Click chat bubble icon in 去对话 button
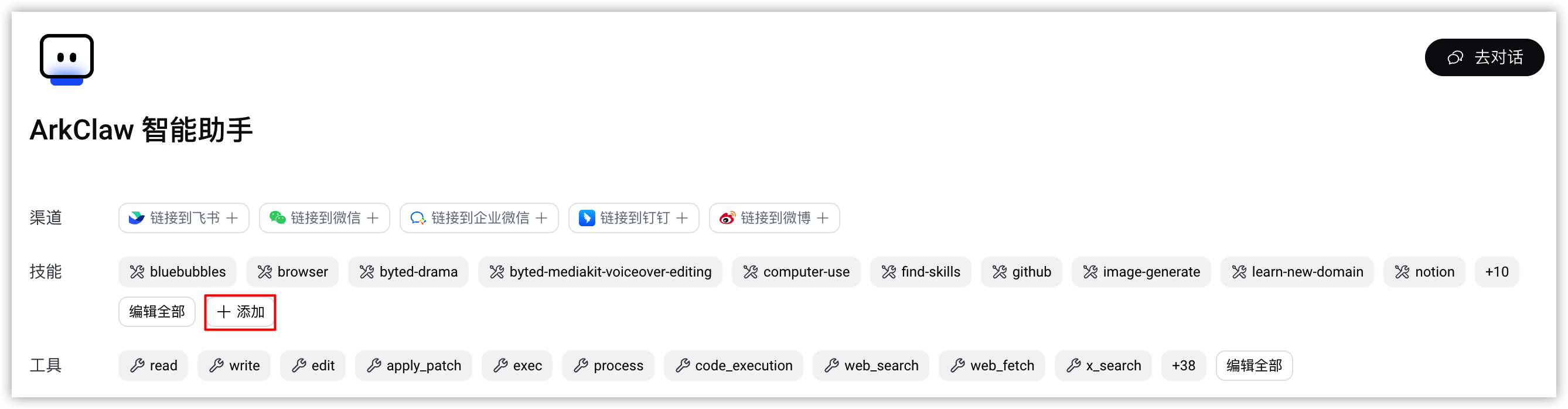The width and height of the screenshot is (1568, 409). coord(1455,57)
